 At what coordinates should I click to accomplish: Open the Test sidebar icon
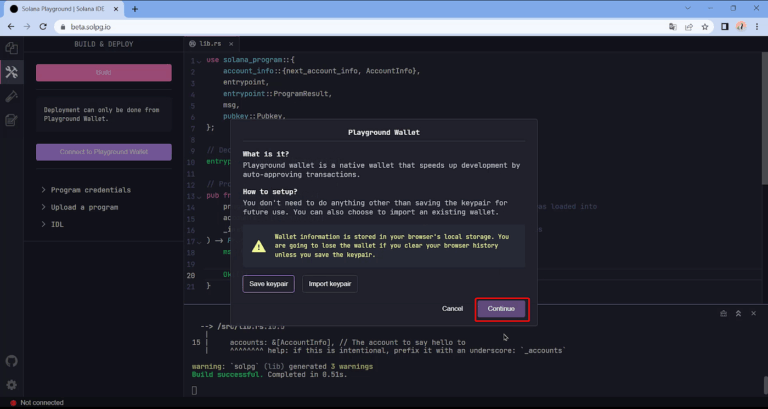tap(11, 96)
